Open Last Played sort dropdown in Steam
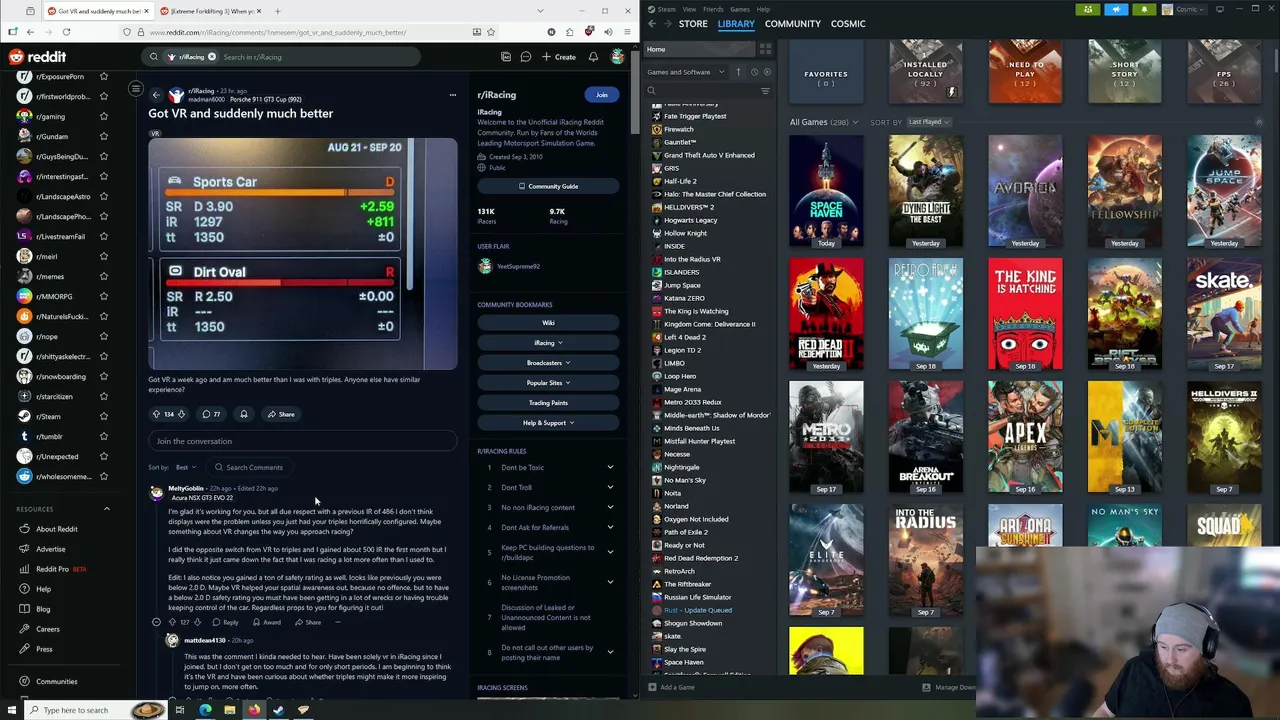 click(929, 122)
